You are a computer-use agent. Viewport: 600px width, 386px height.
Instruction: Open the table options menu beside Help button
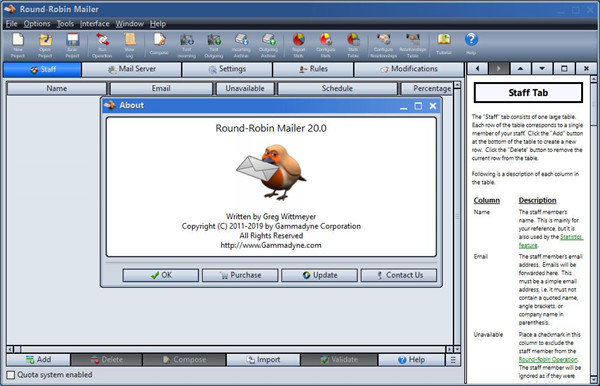click(x=453, y=360)
